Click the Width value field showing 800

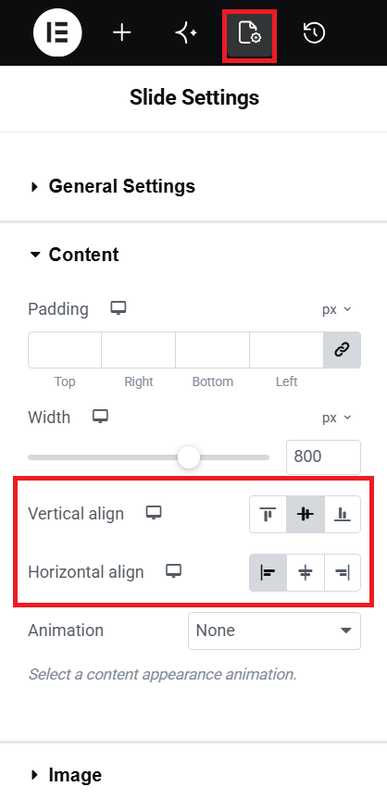point(323,457)
